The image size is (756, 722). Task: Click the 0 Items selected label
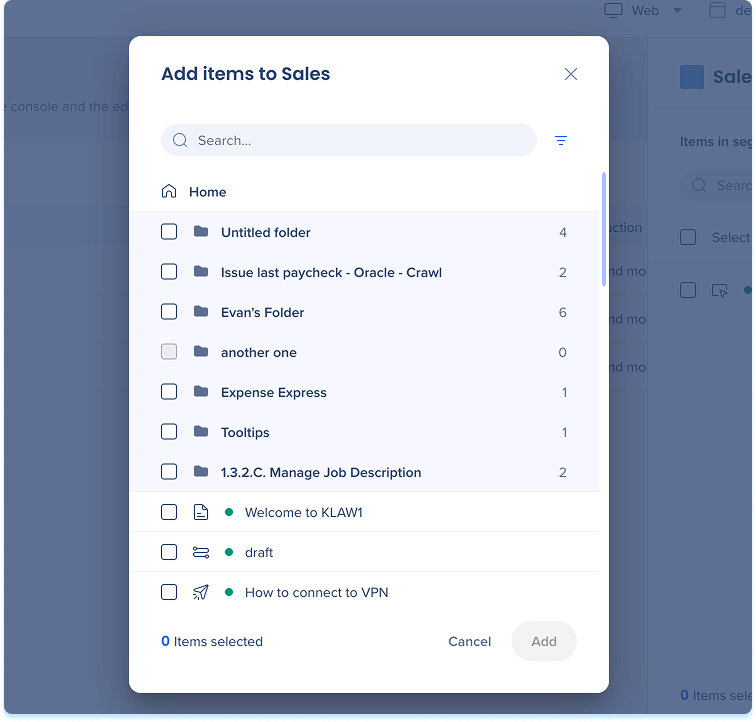pyautogui.click(x=212, y=641)
